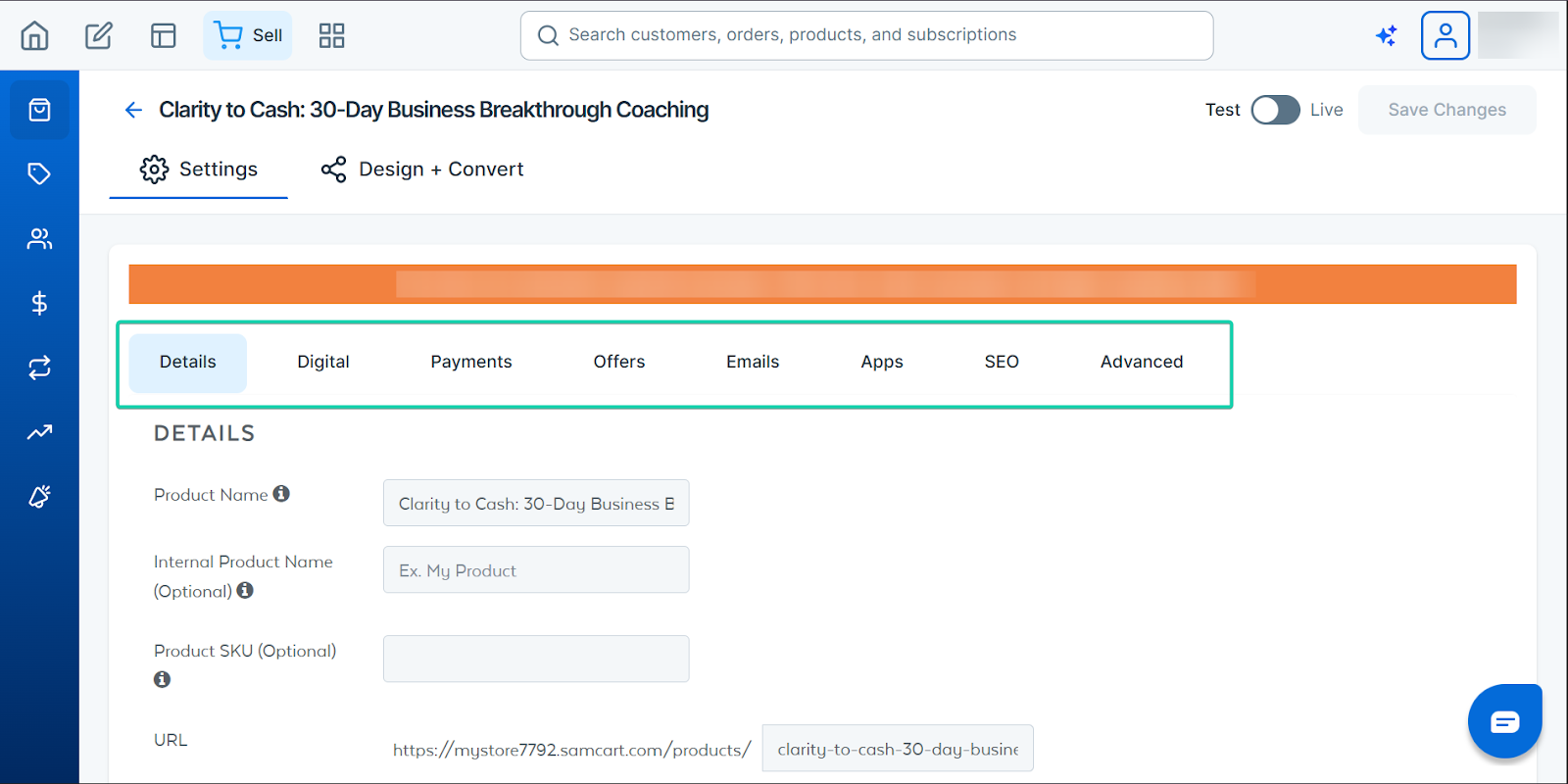Click the orange notification banner

point(823,284)
